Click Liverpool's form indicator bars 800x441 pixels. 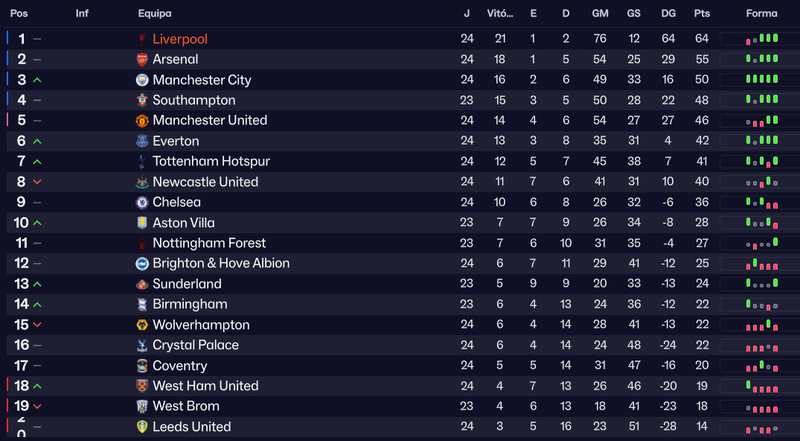762,39
